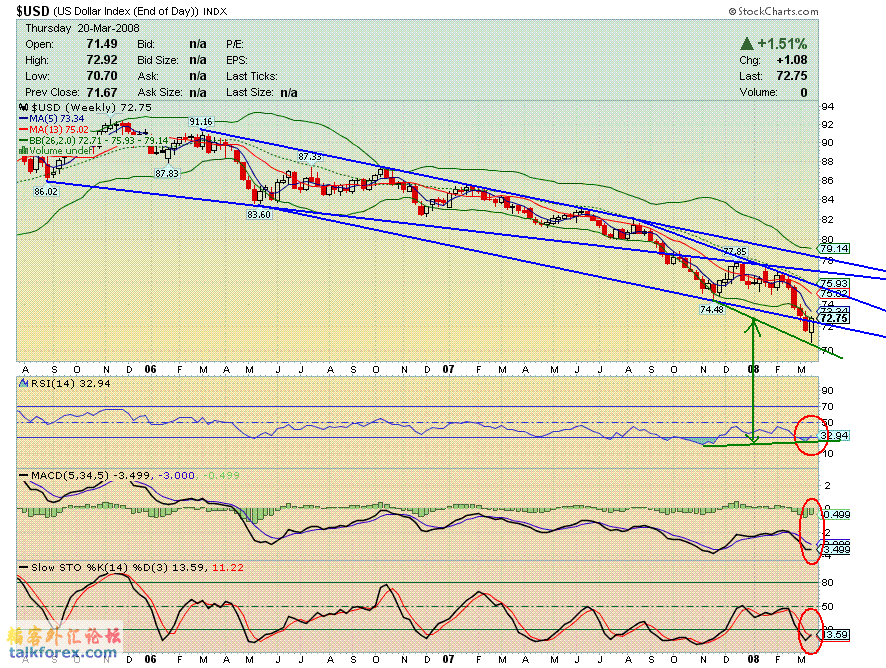Click the 72.75 last price axis tag
886x668 pixels.
(834, 319)
